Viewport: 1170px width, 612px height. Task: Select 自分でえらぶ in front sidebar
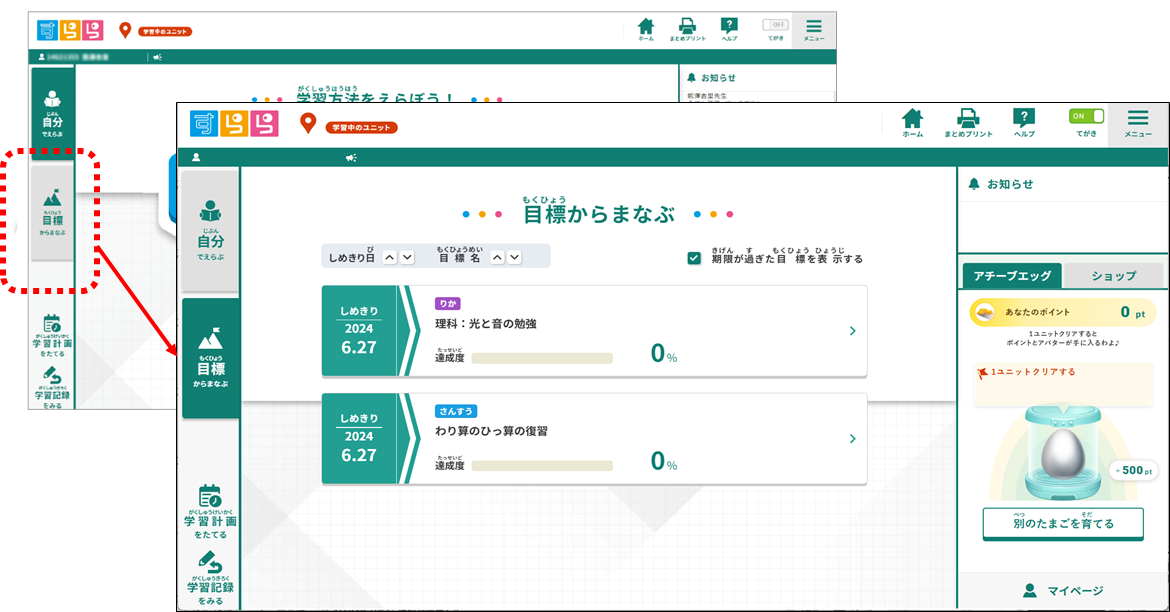pos(210,231)
